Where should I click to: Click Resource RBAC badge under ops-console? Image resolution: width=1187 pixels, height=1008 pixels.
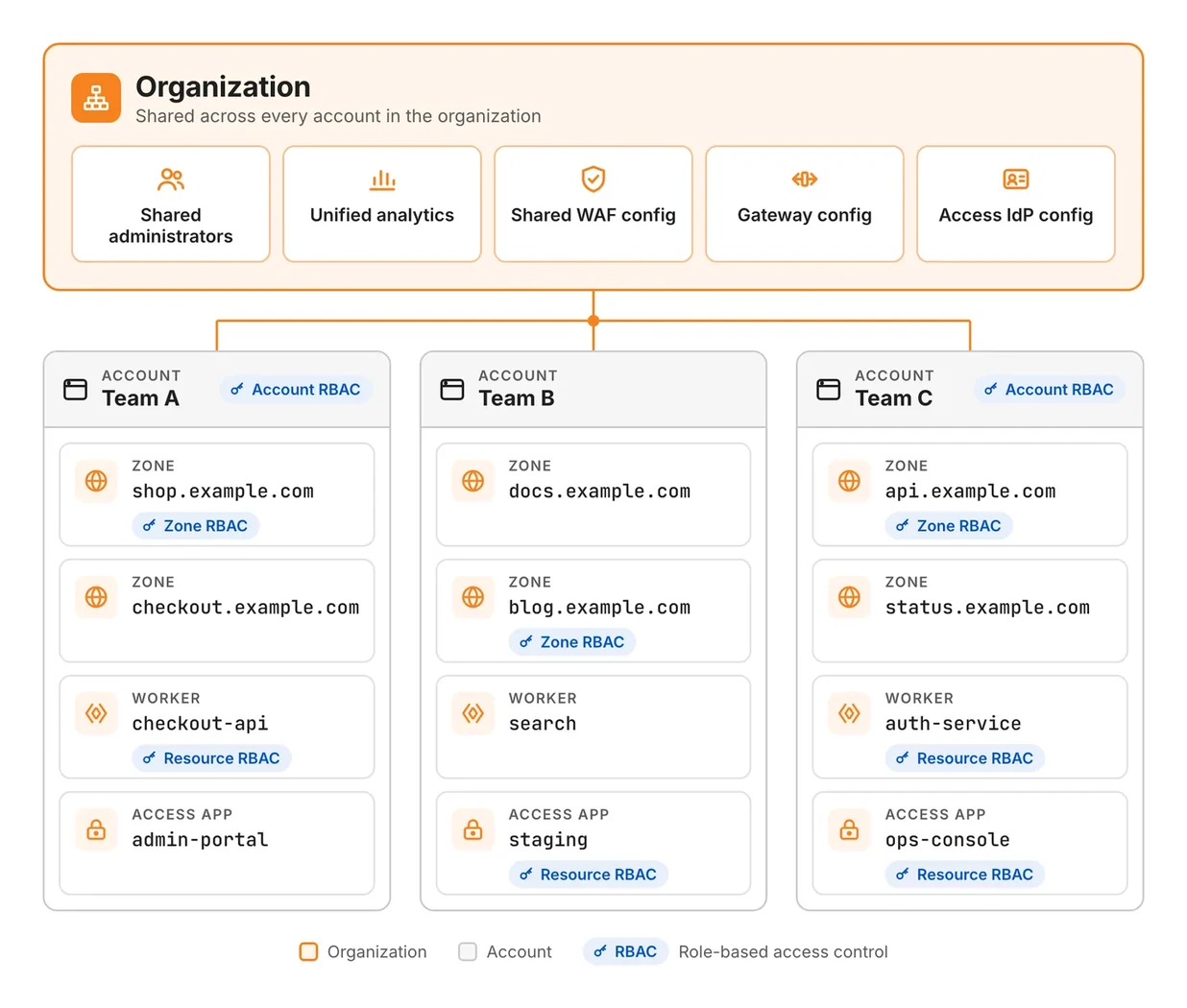click(x=965, y=874)
